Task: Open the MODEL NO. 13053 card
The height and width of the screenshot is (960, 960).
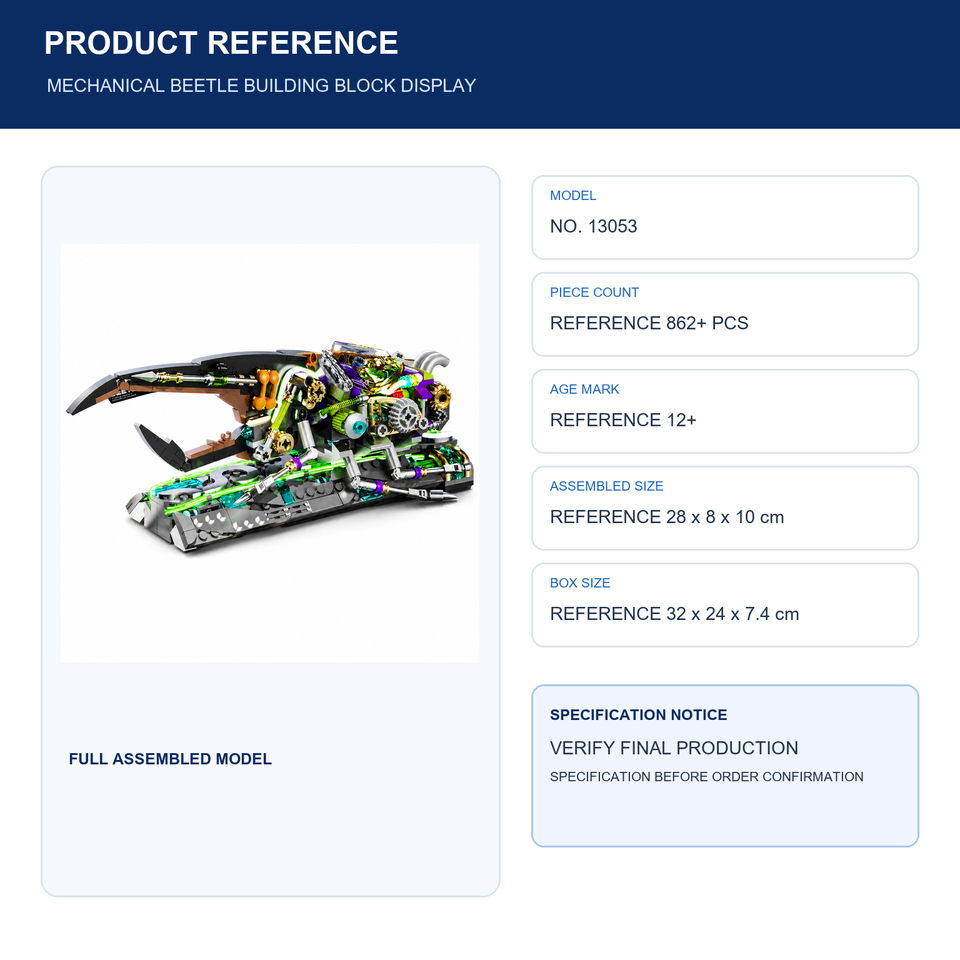Action: (725, 217)
